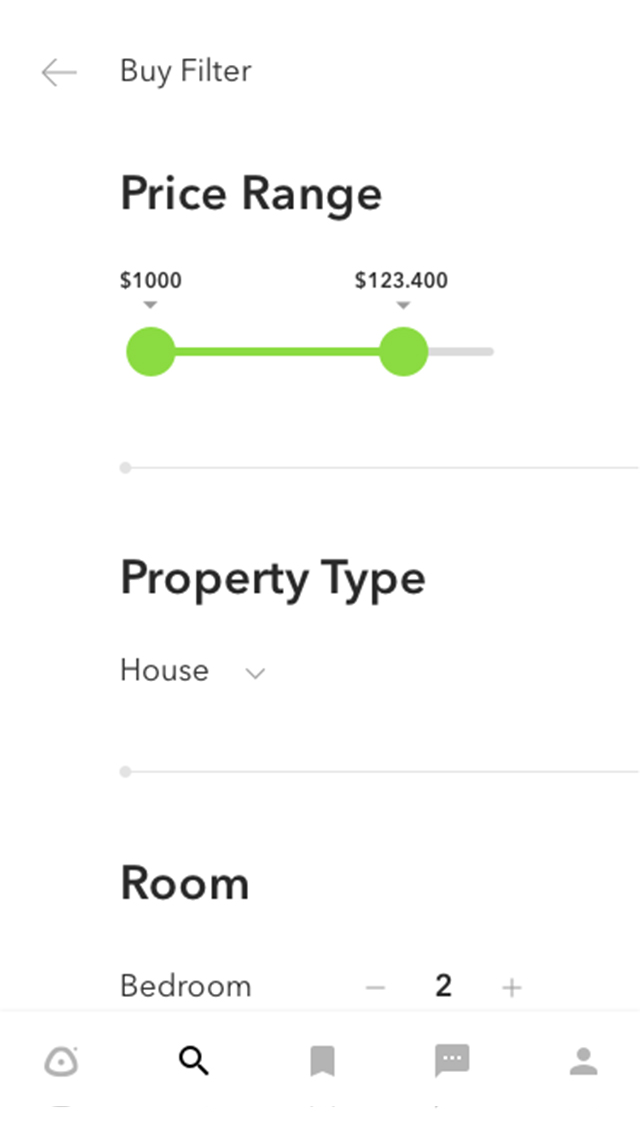Decrease bedroom count with minus icon

pos(375,988)
